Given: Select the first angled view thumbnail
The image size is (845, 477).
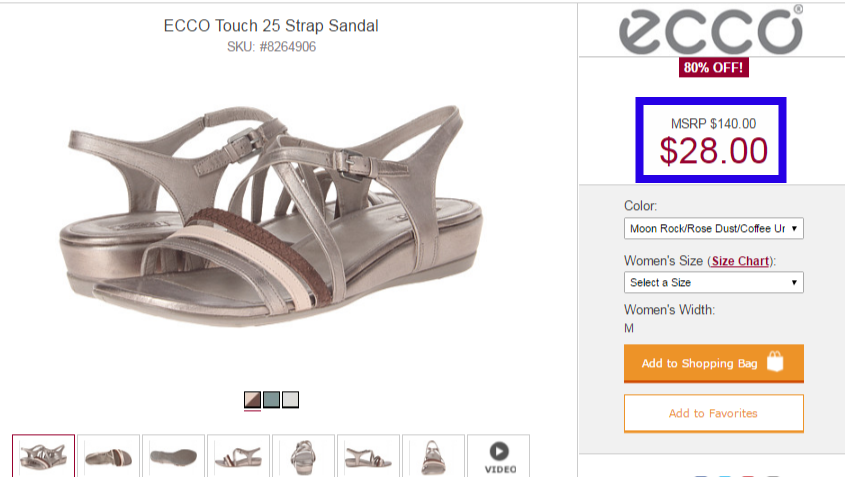Looking at the screenshot, I should click(44, 456).
